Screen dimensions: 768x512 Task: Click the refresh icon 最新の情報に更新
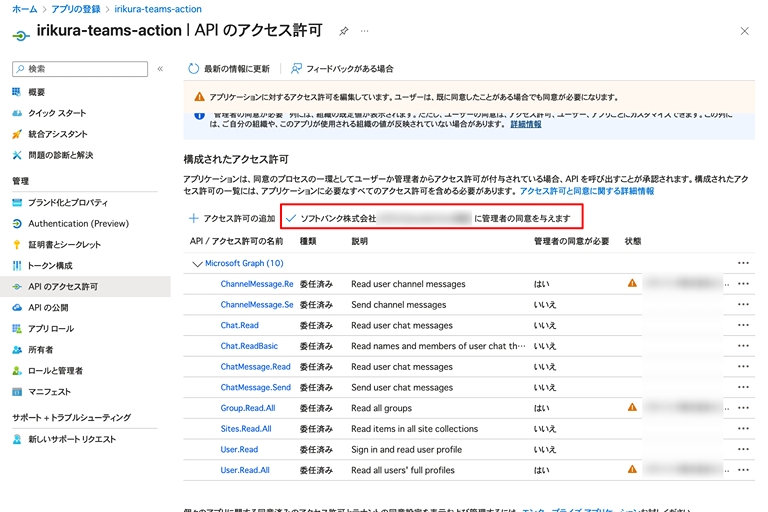click(x=193, y=69)
